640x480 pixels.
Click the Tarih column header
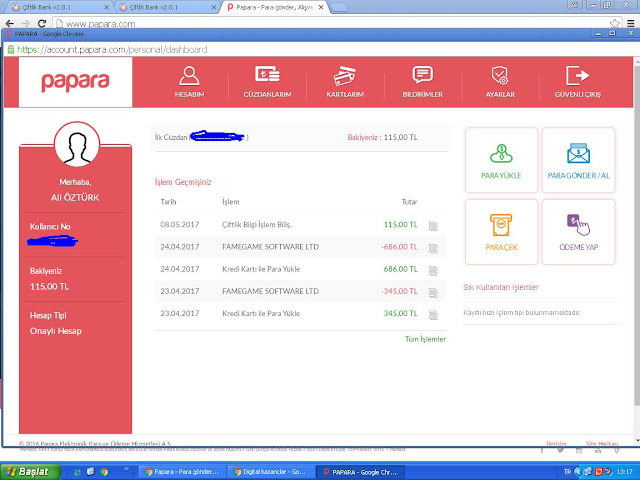pyautogui.click(x=168, y=202)
